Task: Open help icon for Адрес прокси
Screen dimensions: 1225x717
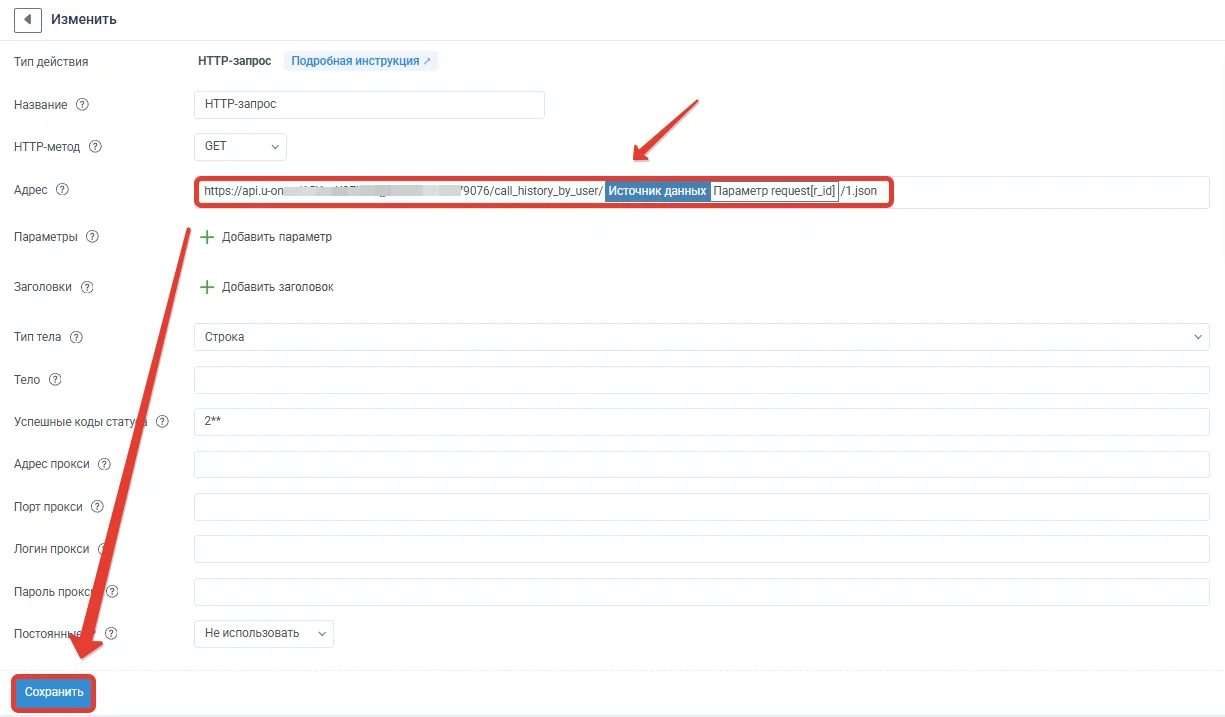Action: point(104,464)
